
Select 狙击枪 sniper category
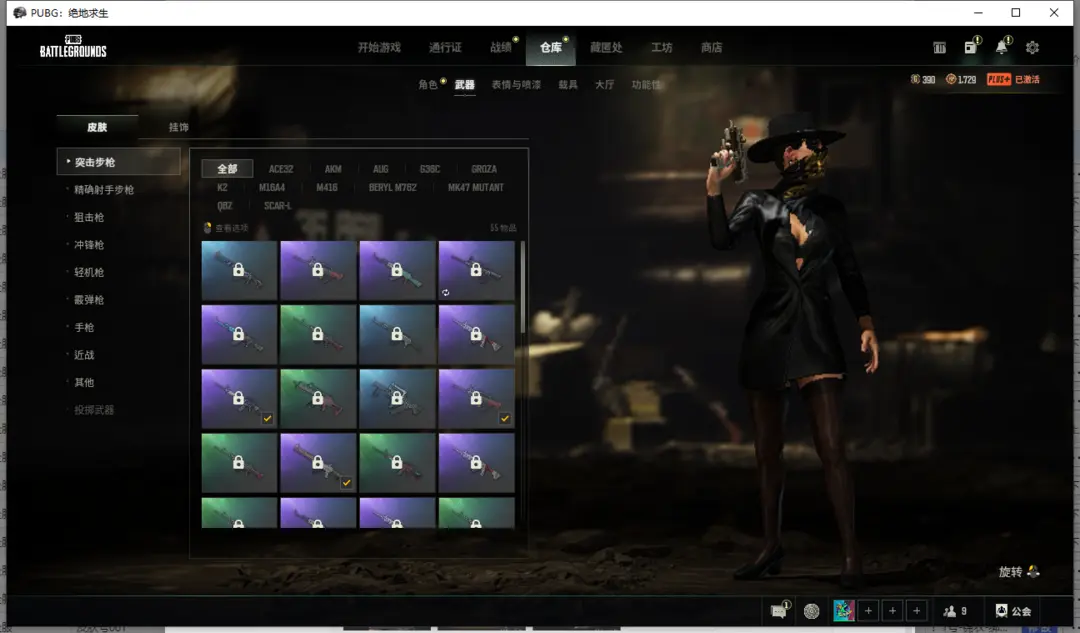[89, 217]
